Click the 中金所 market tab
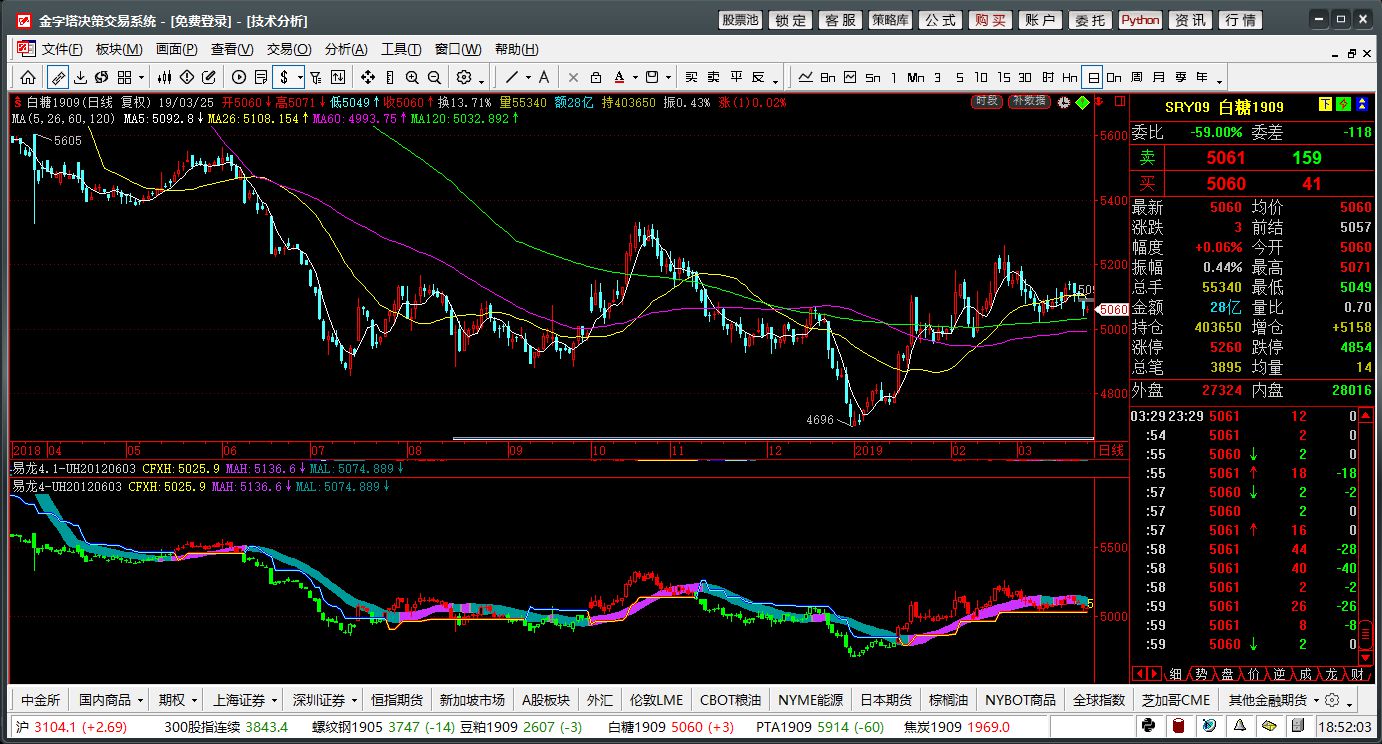Image resolution: width=1382 pixels, height=744 pixels. pyautogui.click(x=40, y=700)
